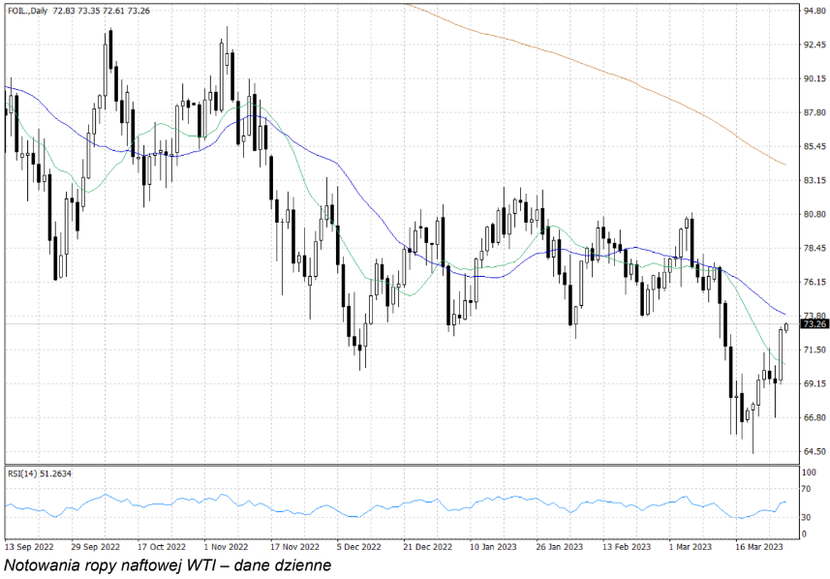The height and width of the screenshot is (579, 830).
Task: Click the FOIL.,Daily chart title text
Action: 27,11
